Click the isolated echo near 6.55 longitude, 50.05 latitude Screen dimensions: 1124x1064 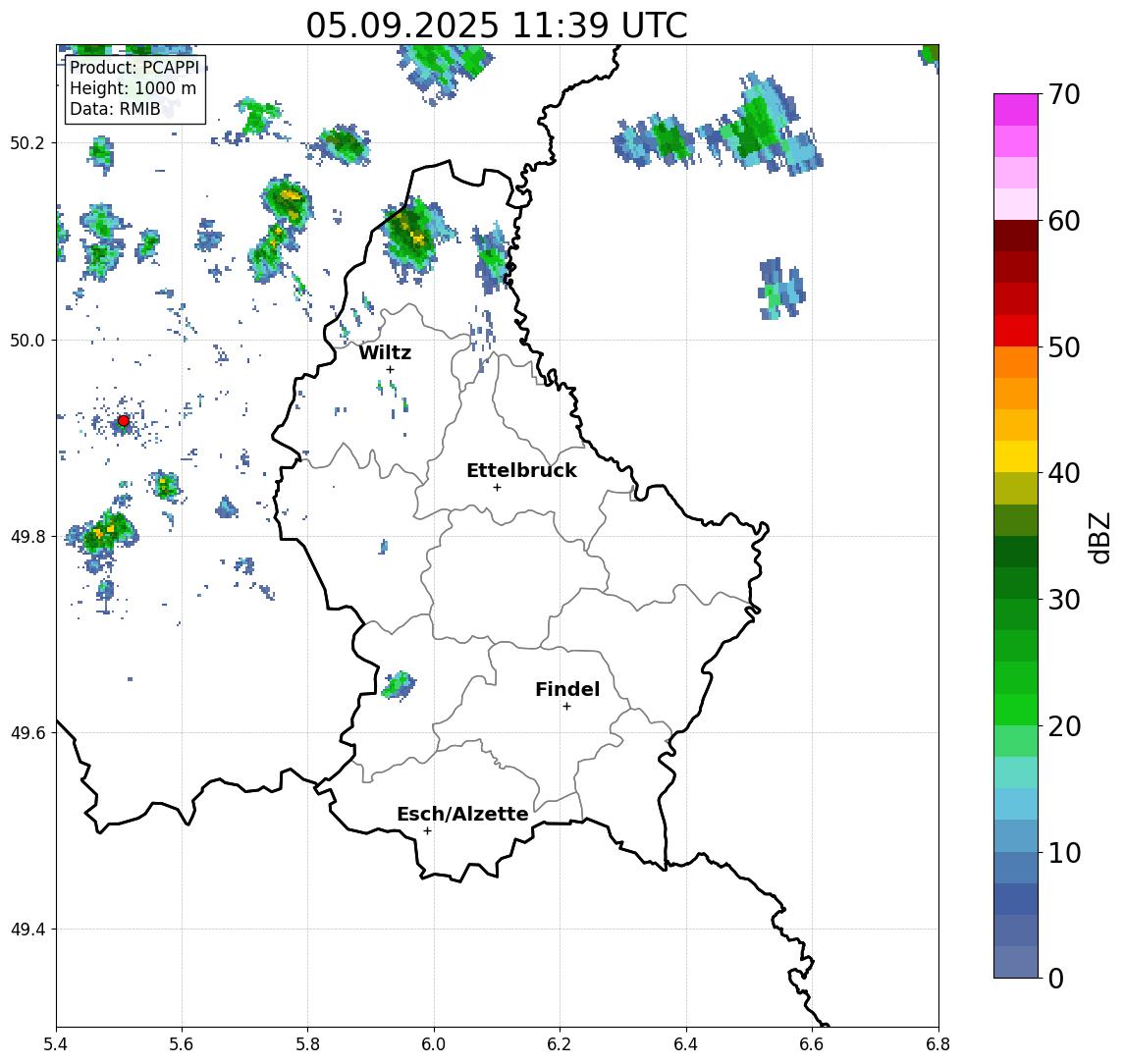pyautogui.click(x=780, y=289)
